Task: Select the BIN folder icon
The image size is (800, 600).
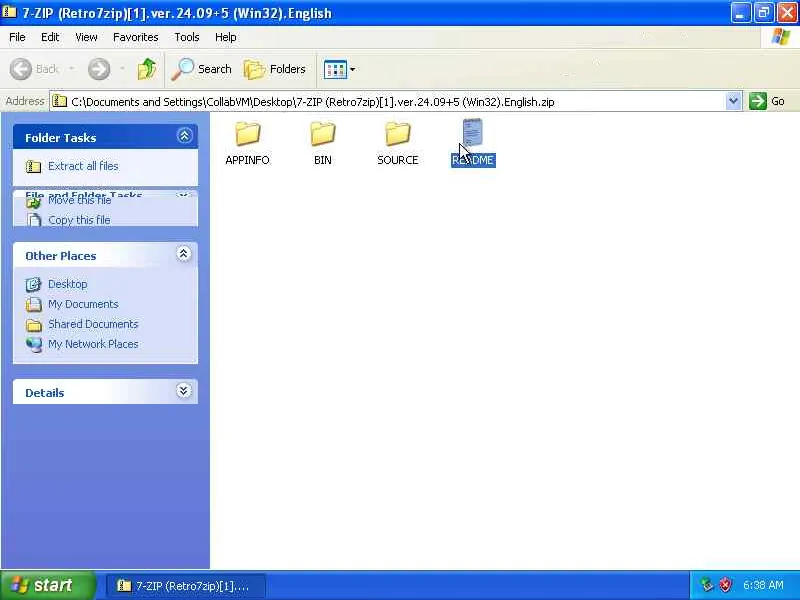Action: pyautogui.click(x=322, y=135)
